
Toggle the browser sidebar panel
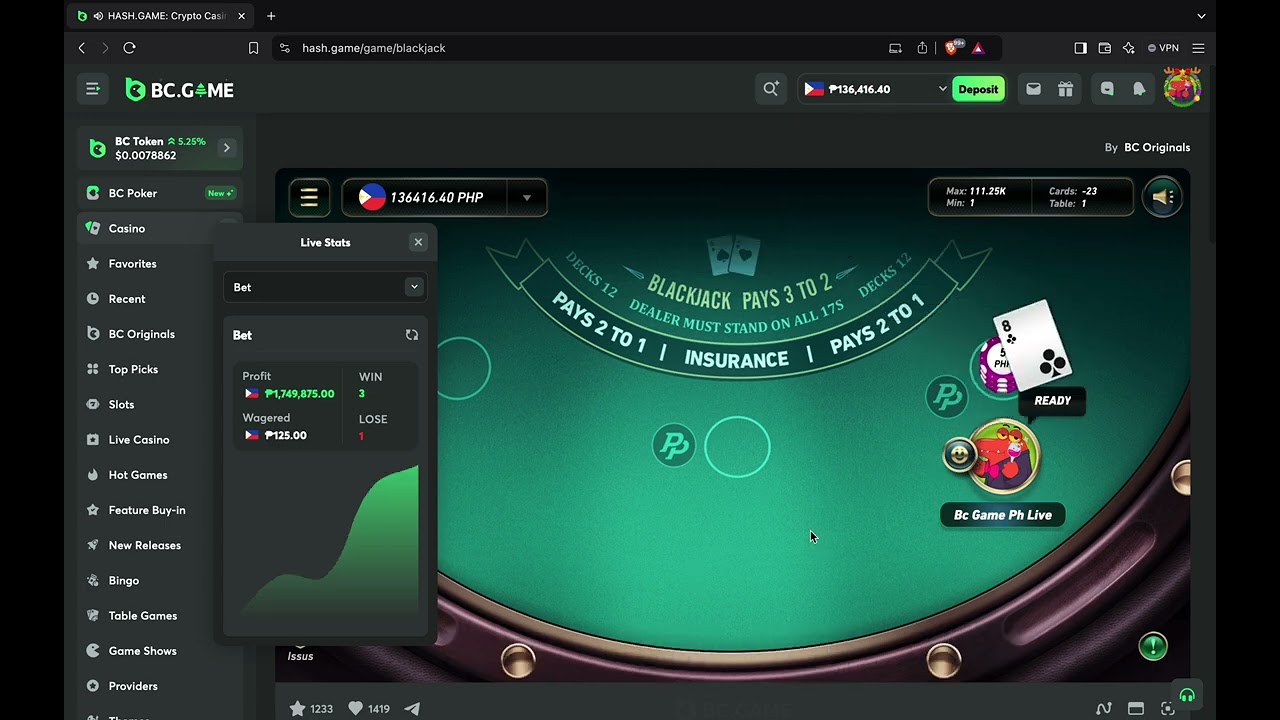click(x=1080, y=48)
